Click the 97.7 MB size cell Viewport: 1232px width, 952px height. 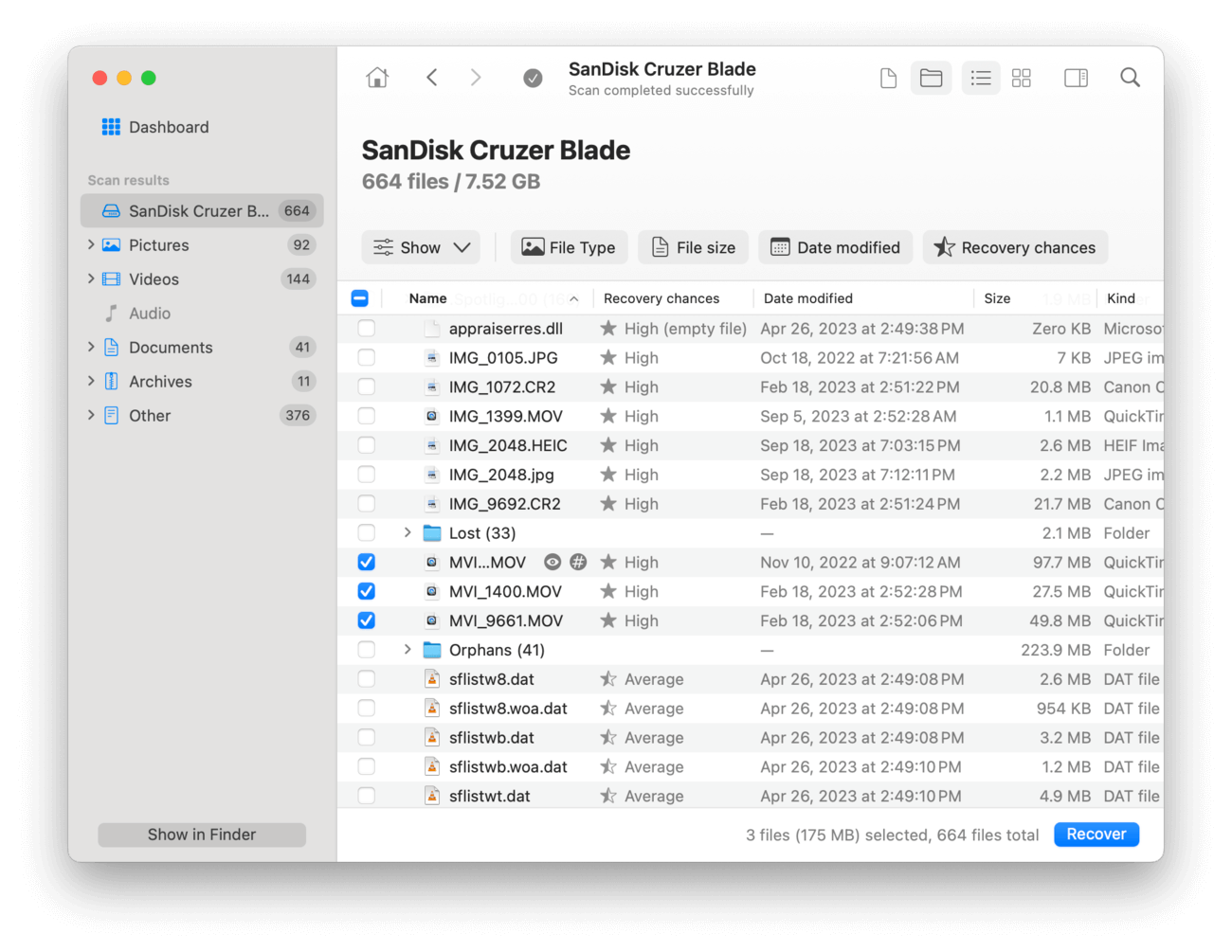(x=1061, y=562)
